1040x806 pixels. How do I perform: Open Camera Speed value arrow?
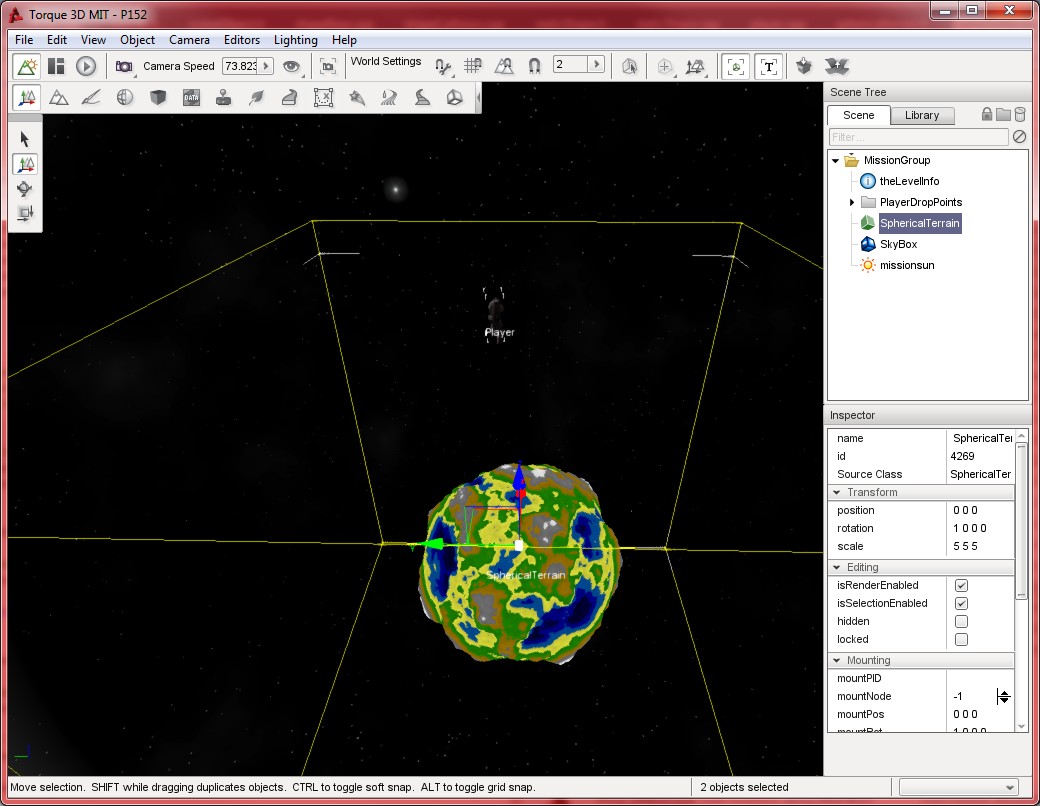coord(265,66)
